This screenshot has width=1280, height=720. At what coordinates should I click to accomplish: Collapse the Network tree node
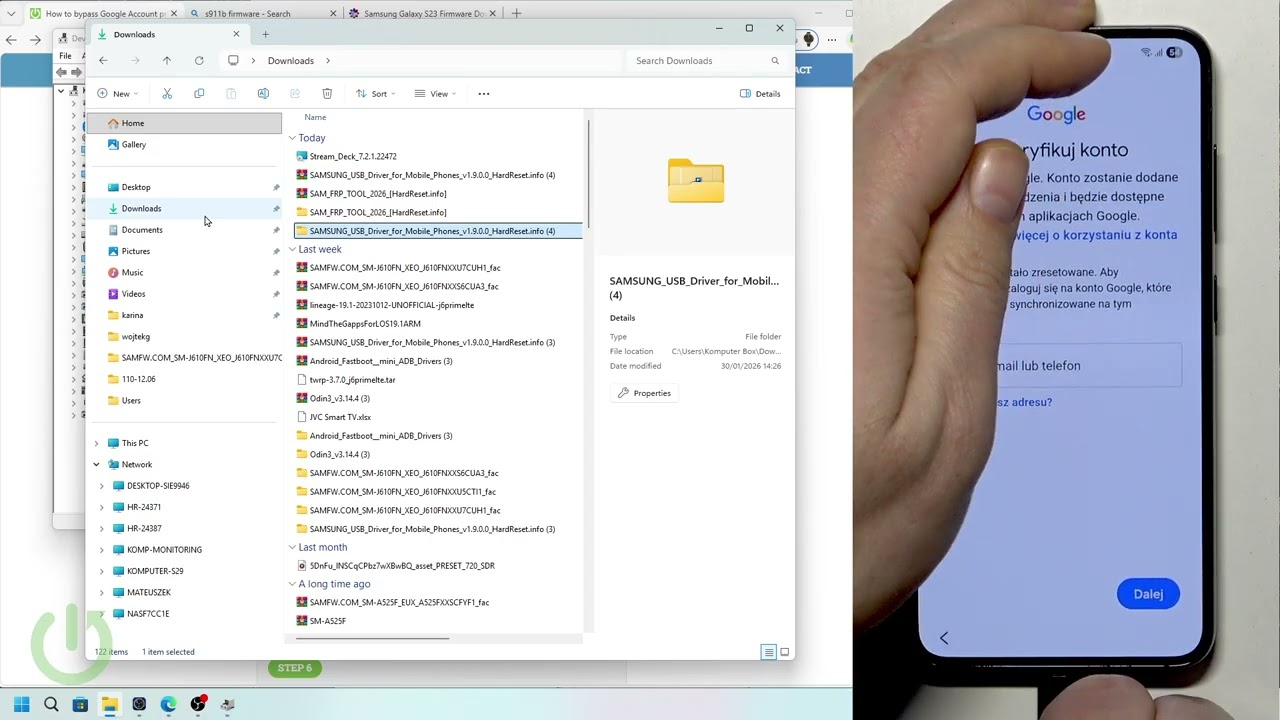(97, 465)
